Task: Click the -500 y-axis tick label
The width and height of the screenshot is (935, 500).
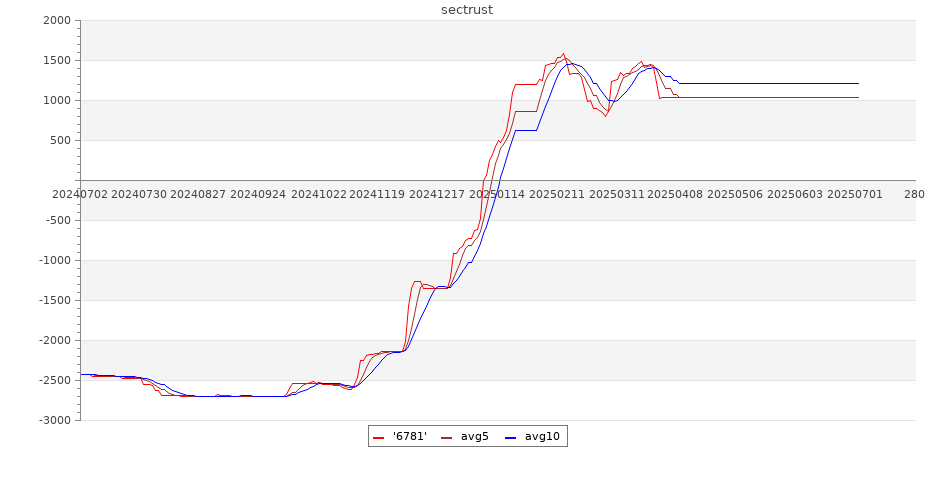Action: [57, 221]
